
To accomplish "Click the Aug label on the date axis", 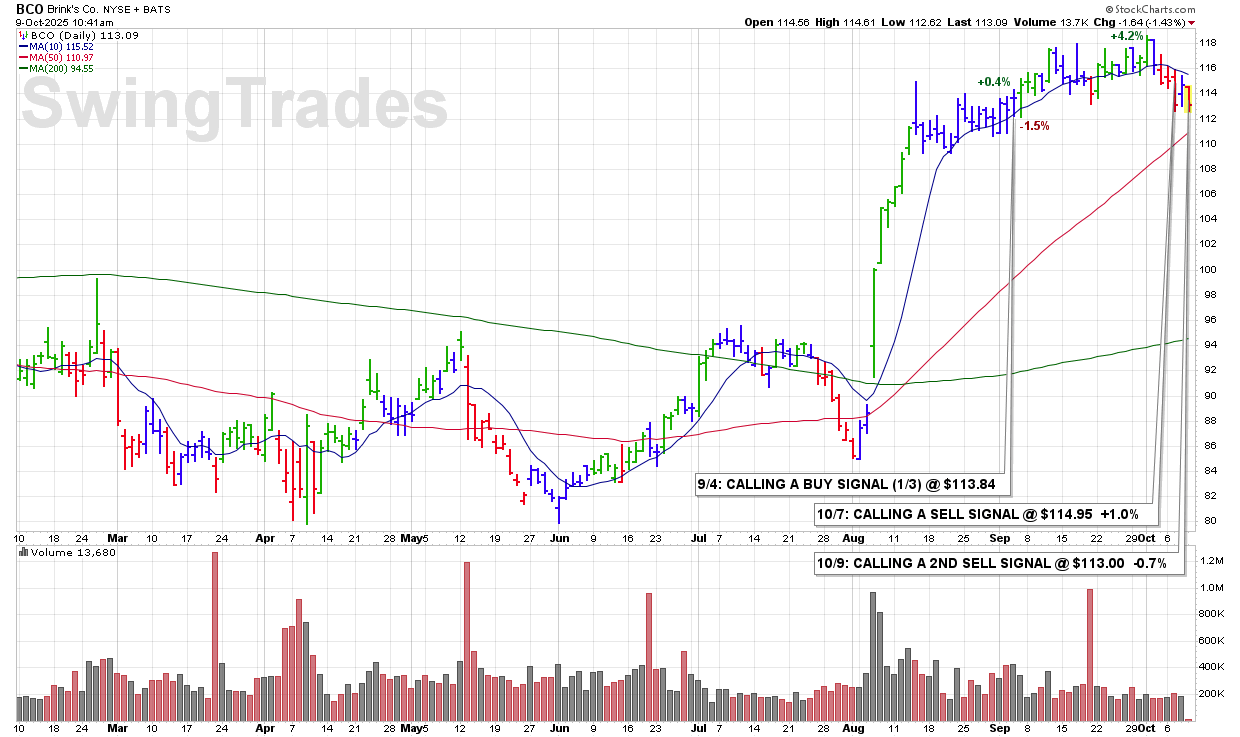I will point(855,537).
